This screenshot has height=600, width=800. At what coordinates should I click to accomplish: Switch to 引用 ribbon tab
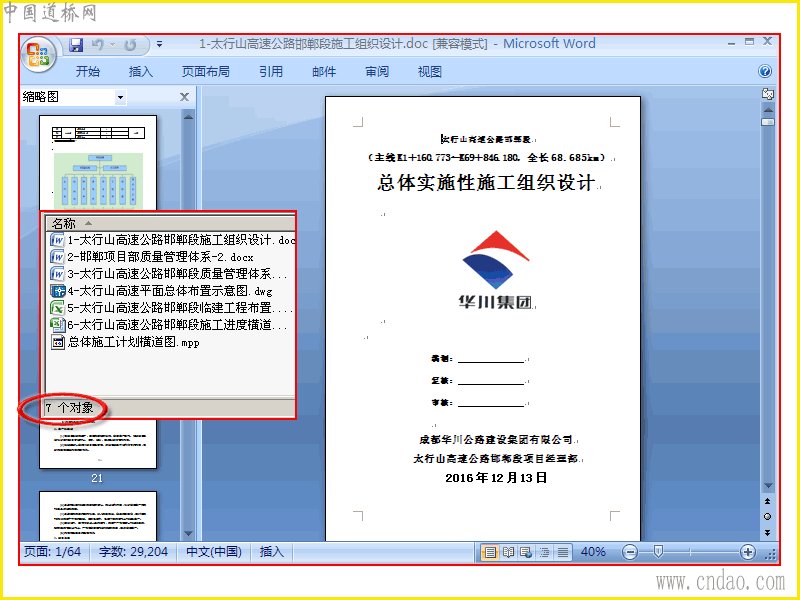click(271, 71)
